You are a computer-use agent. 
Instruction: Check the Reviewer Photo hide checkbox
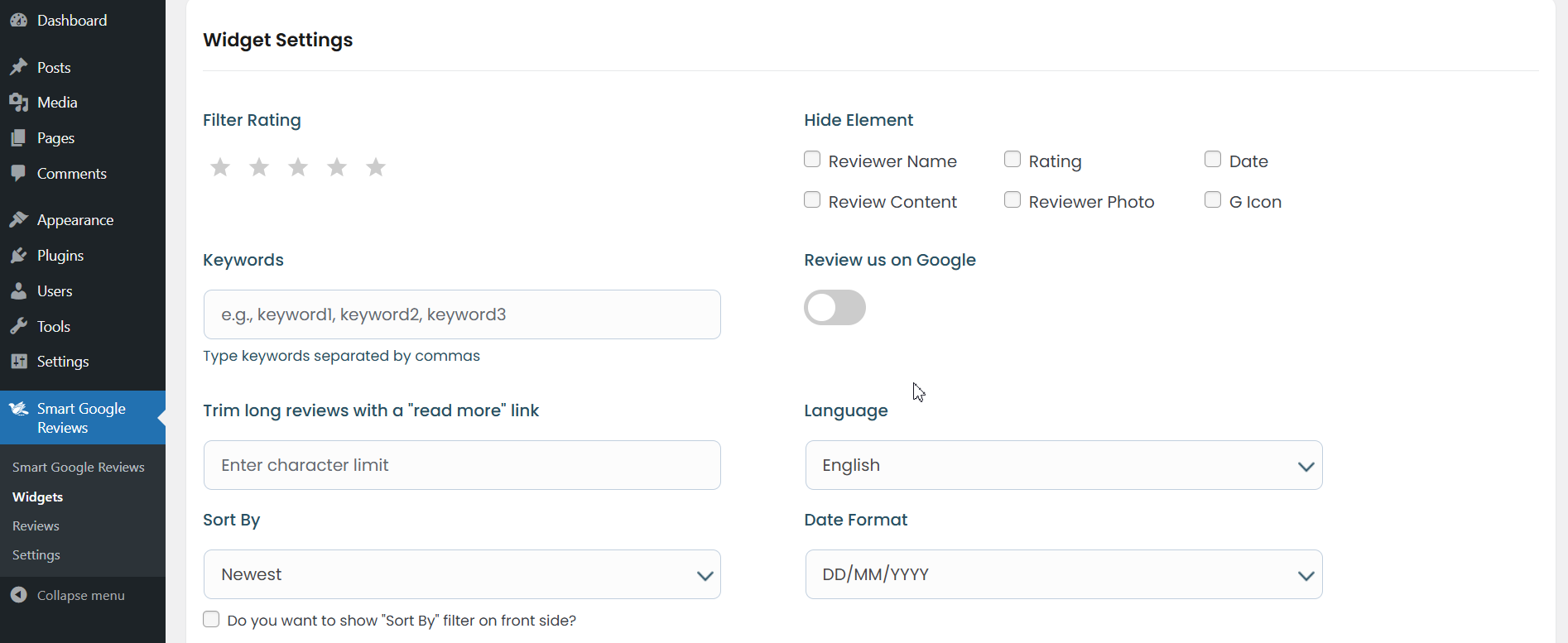(1012, 199)
